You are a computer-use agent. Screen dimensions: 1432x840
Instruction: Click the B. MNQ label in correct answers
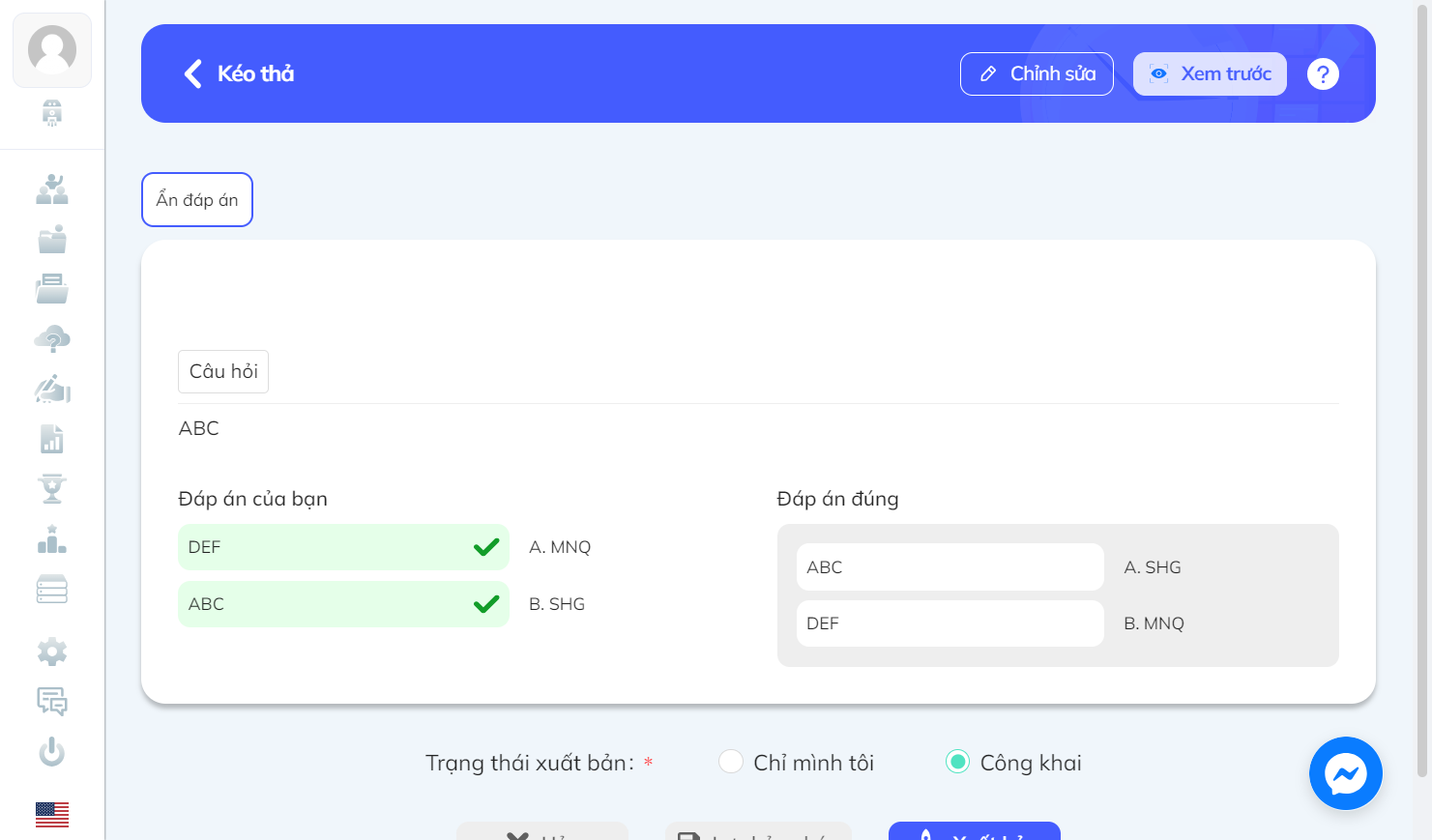click(1154, 623)
